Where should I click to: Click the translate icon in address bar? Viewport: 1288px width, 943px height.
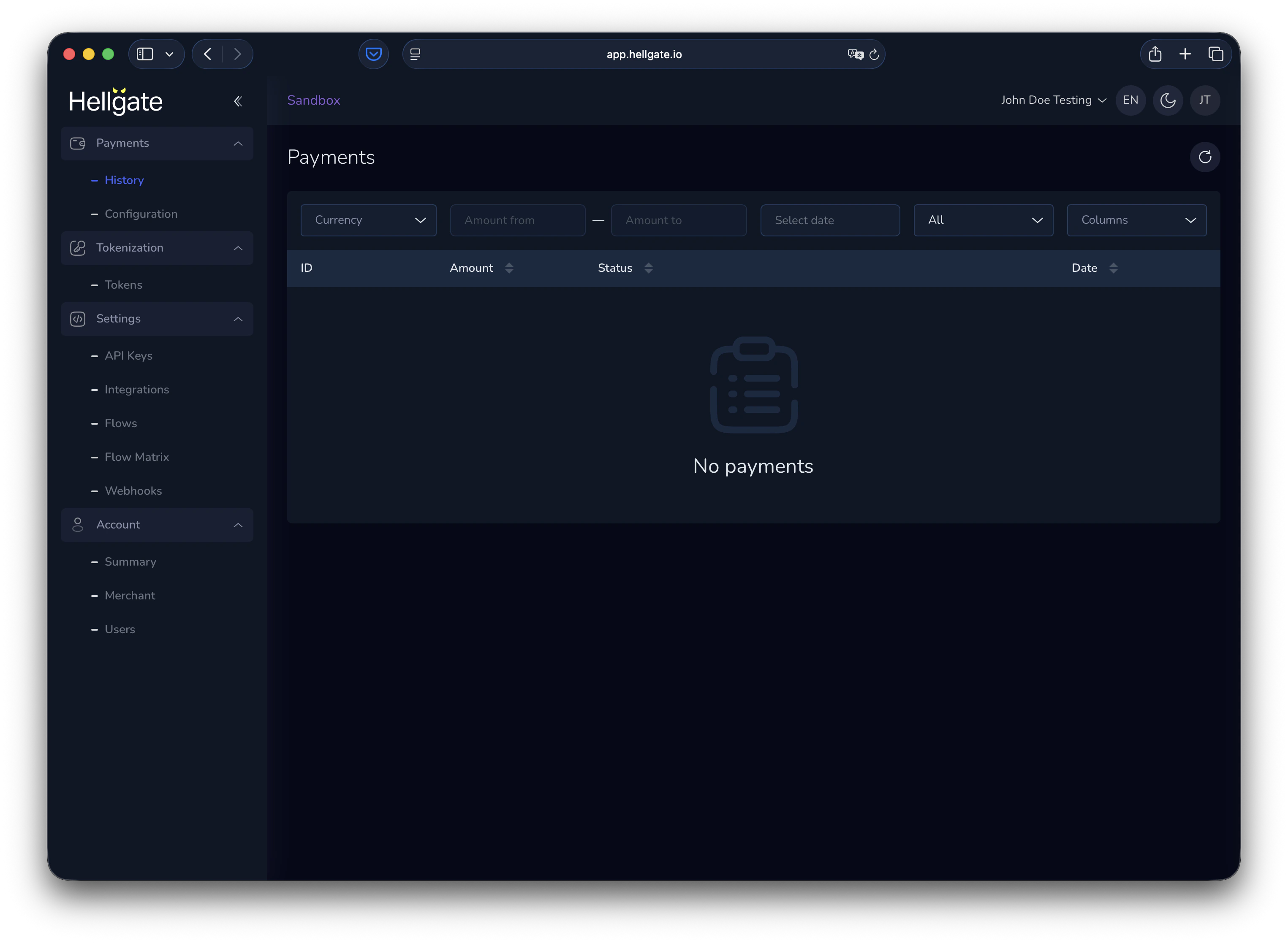[855, 54]
